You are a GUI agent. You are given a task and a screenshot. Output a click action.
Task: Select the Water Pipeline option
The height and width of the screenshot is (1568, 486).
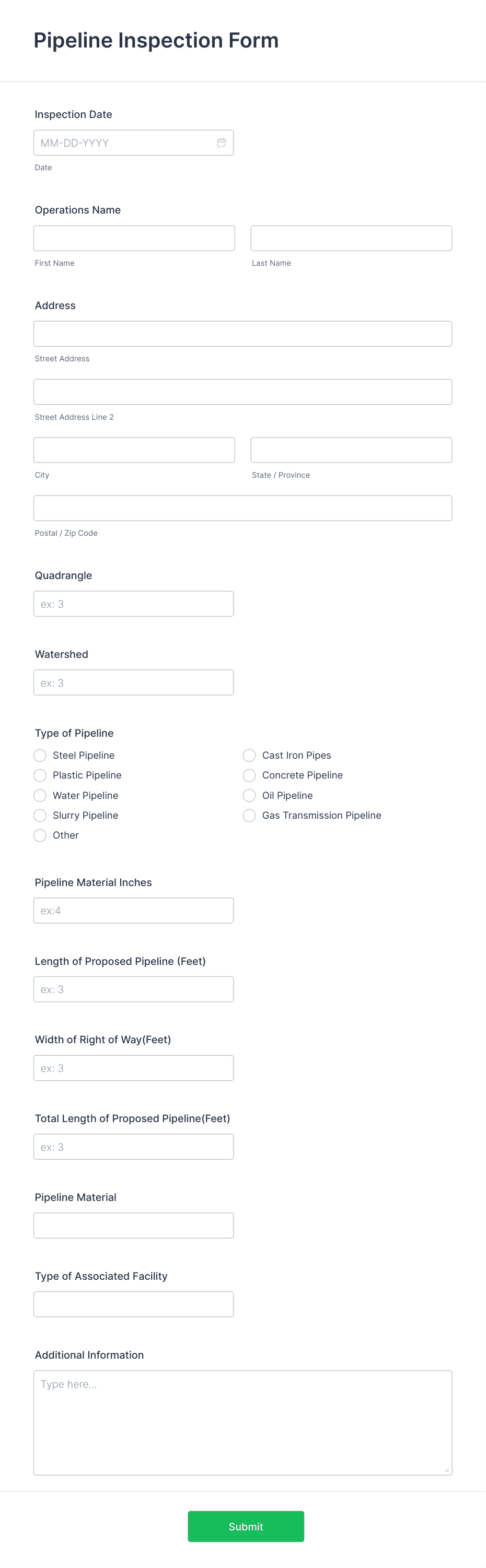point(40,795)
